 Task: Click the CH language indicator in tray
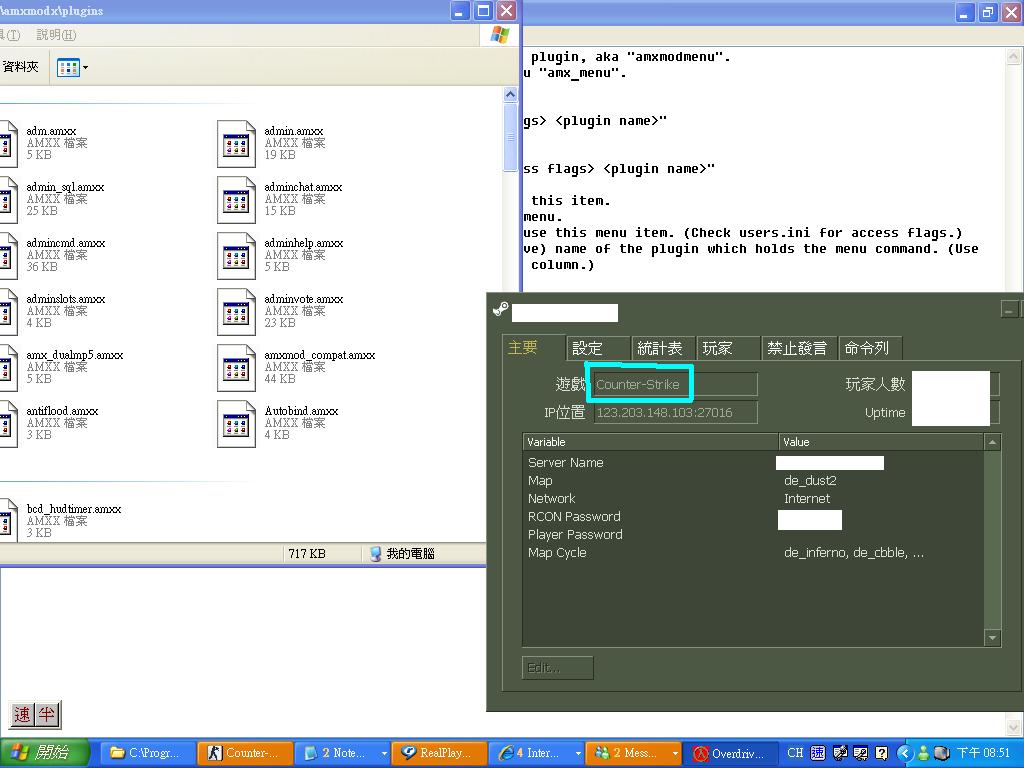tap(795, 753)
